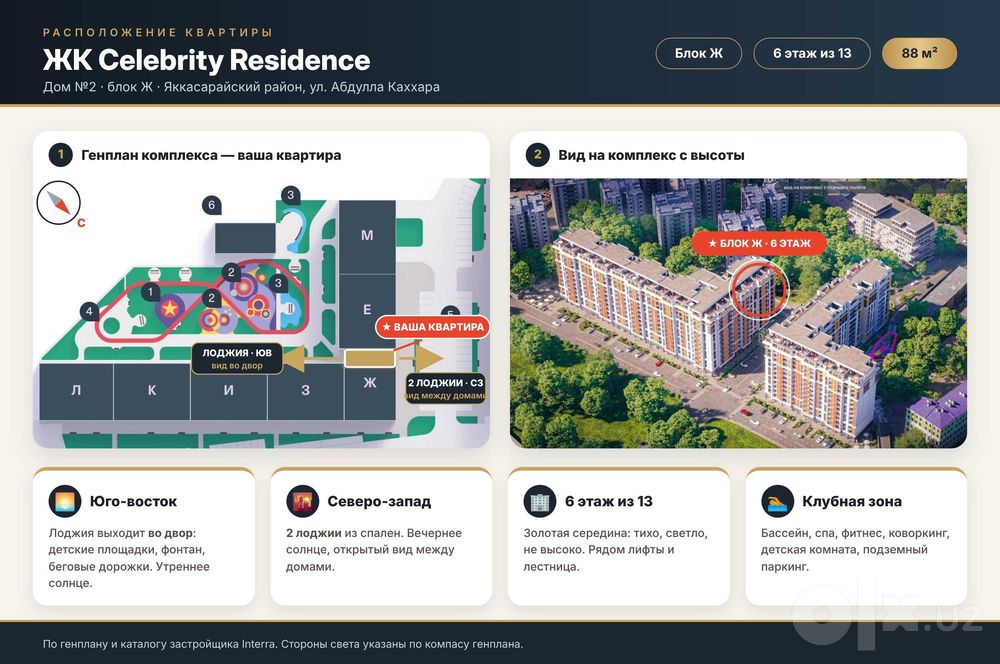Viewport: 1000px width, 664px height.
Task: Click the Клубная зона card heading
Action: [x=852, y=501]
